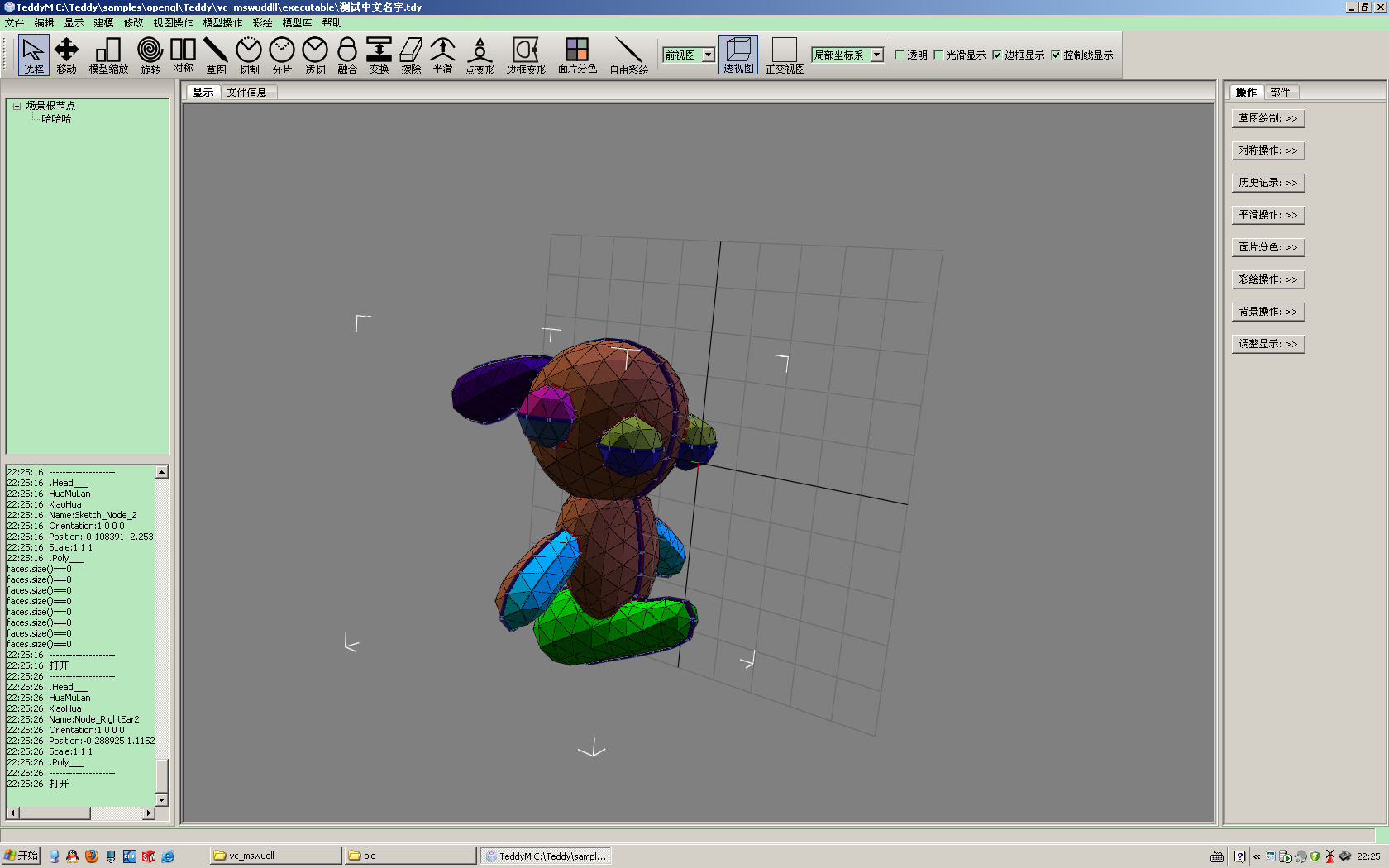The image size is (1389, 868).
Task: Launch Firefox from quick launch
Action: coord(92,856)
